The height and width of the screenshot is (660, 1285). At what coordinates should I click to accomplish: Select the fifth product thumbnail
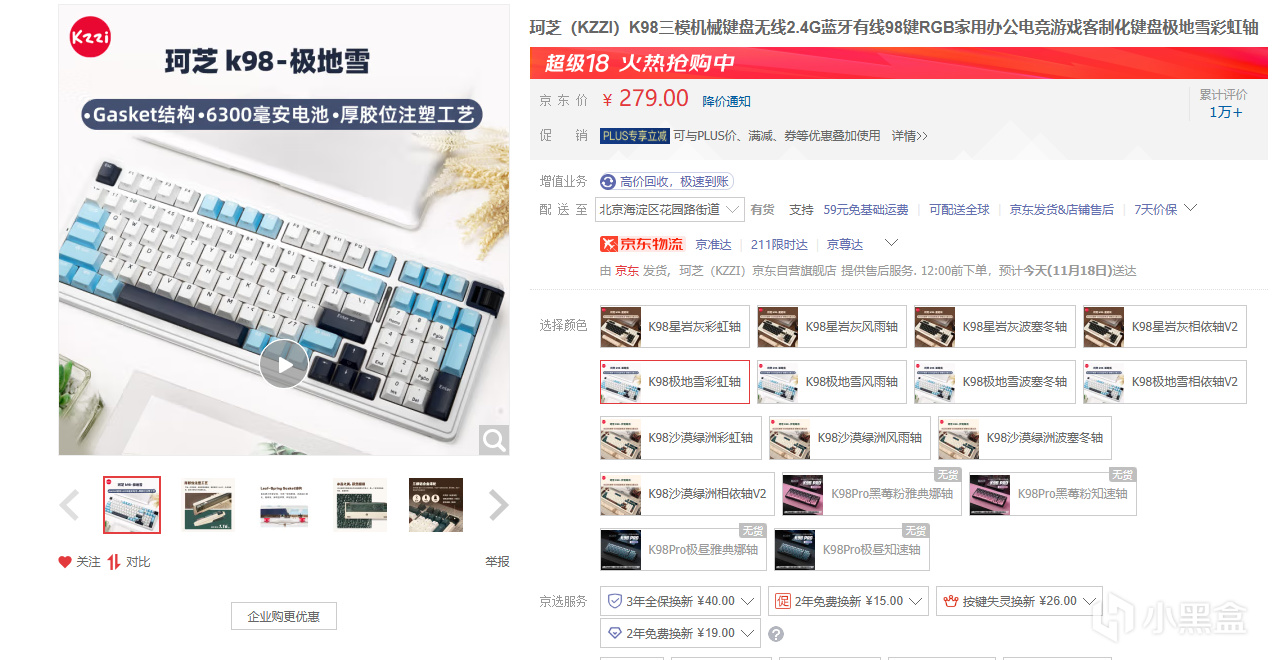click(x=436, y=505)
